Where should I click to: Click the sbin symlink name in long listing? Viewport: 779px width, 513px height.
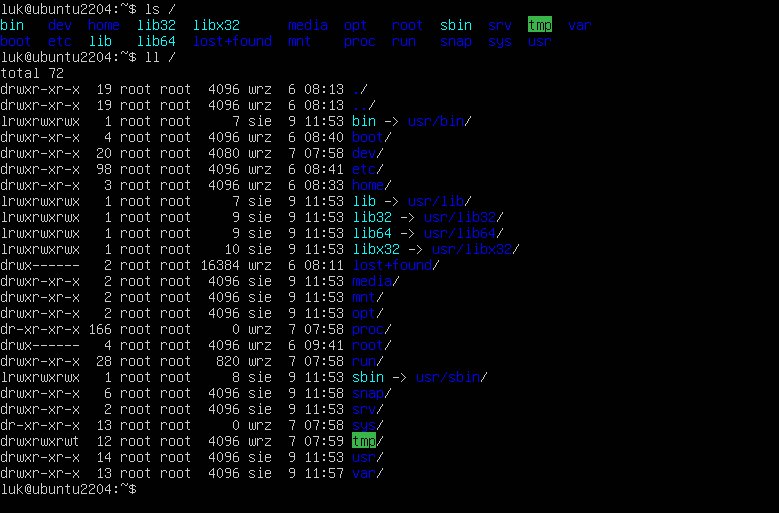pyautogui.click(x=368, y=377)
